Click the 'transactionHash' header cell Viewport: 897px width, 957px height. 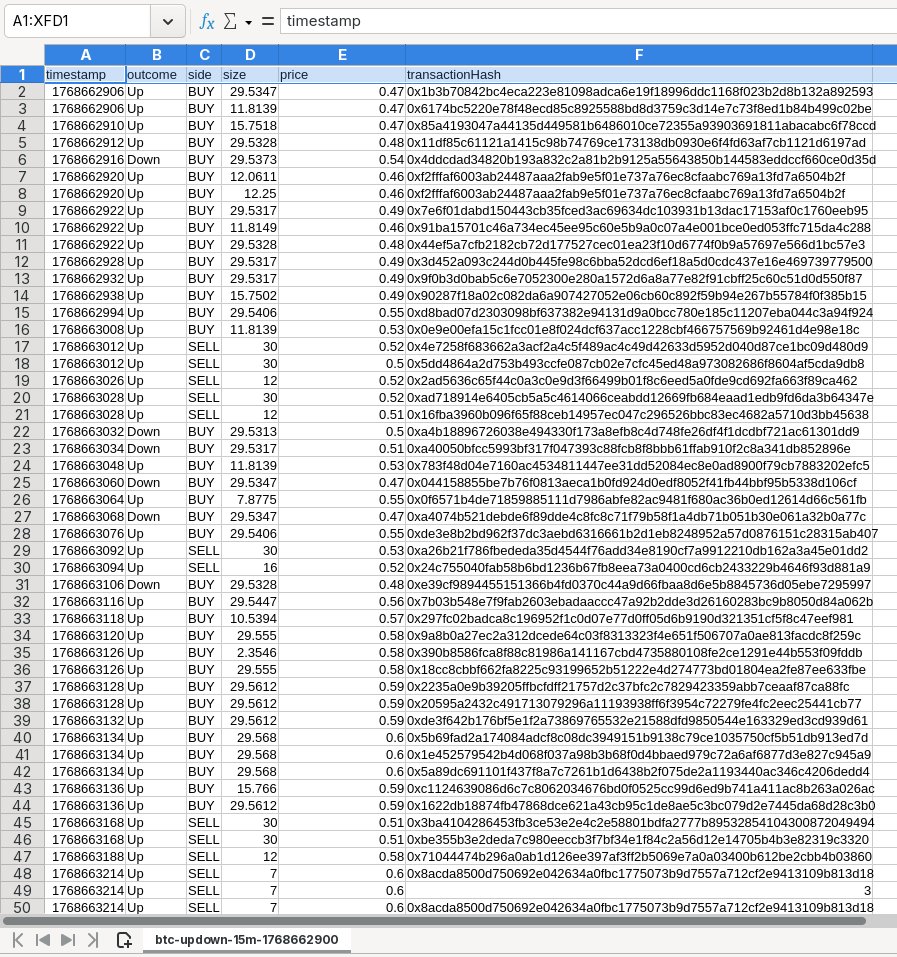tap(639, 74)
